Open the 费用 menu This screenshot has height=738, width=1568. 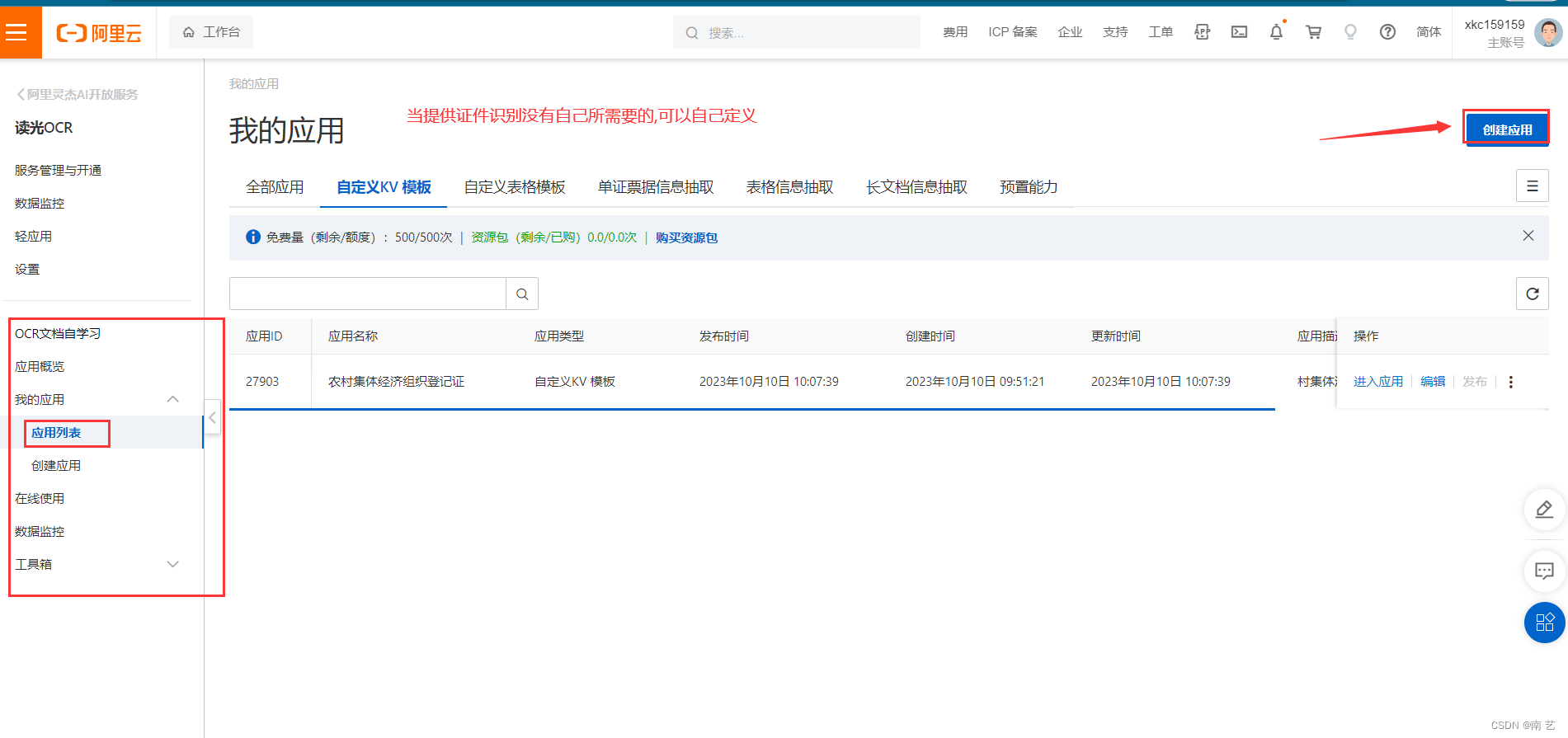tap(955, 32)
